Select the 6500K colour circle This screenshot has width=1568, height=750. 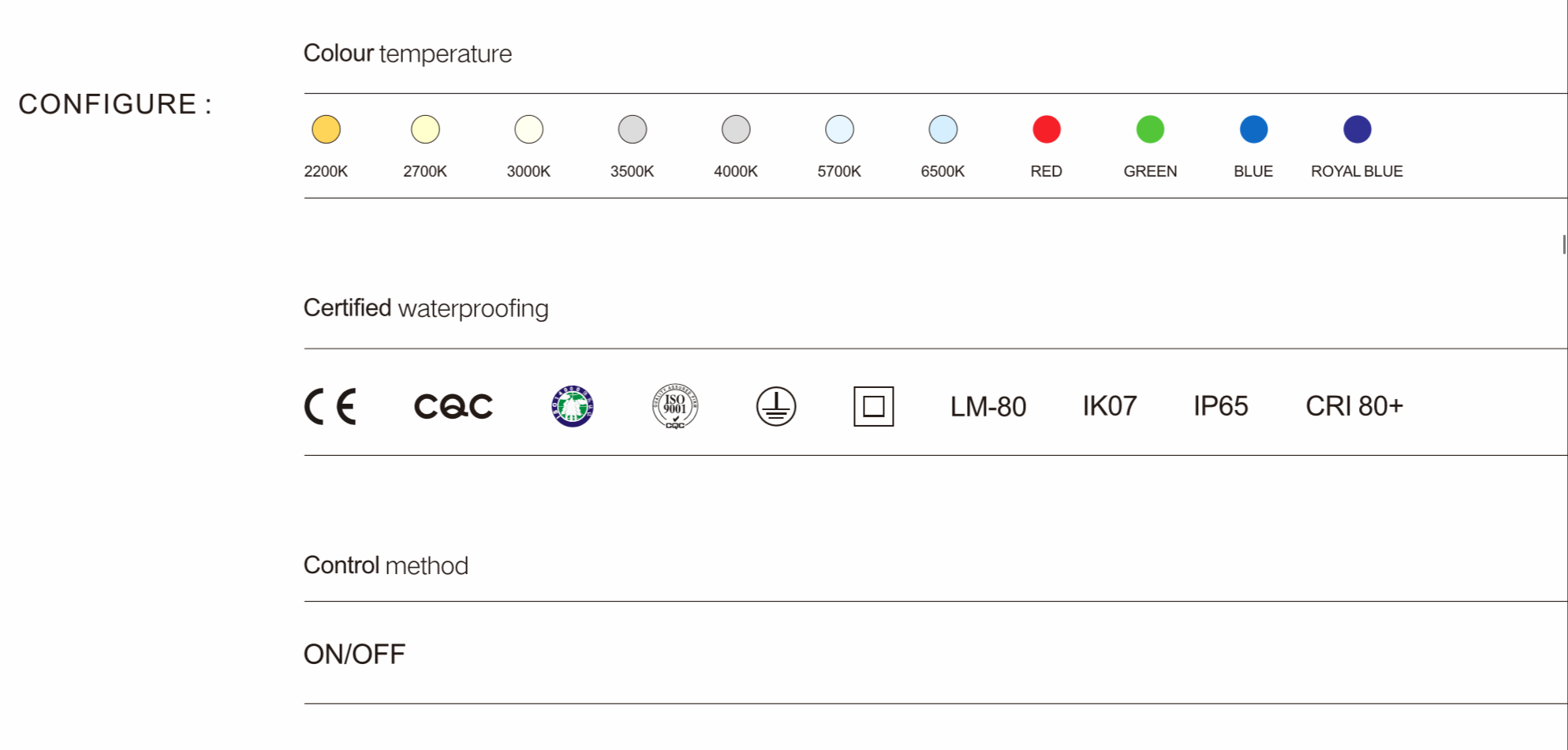[x=943, y=129]
